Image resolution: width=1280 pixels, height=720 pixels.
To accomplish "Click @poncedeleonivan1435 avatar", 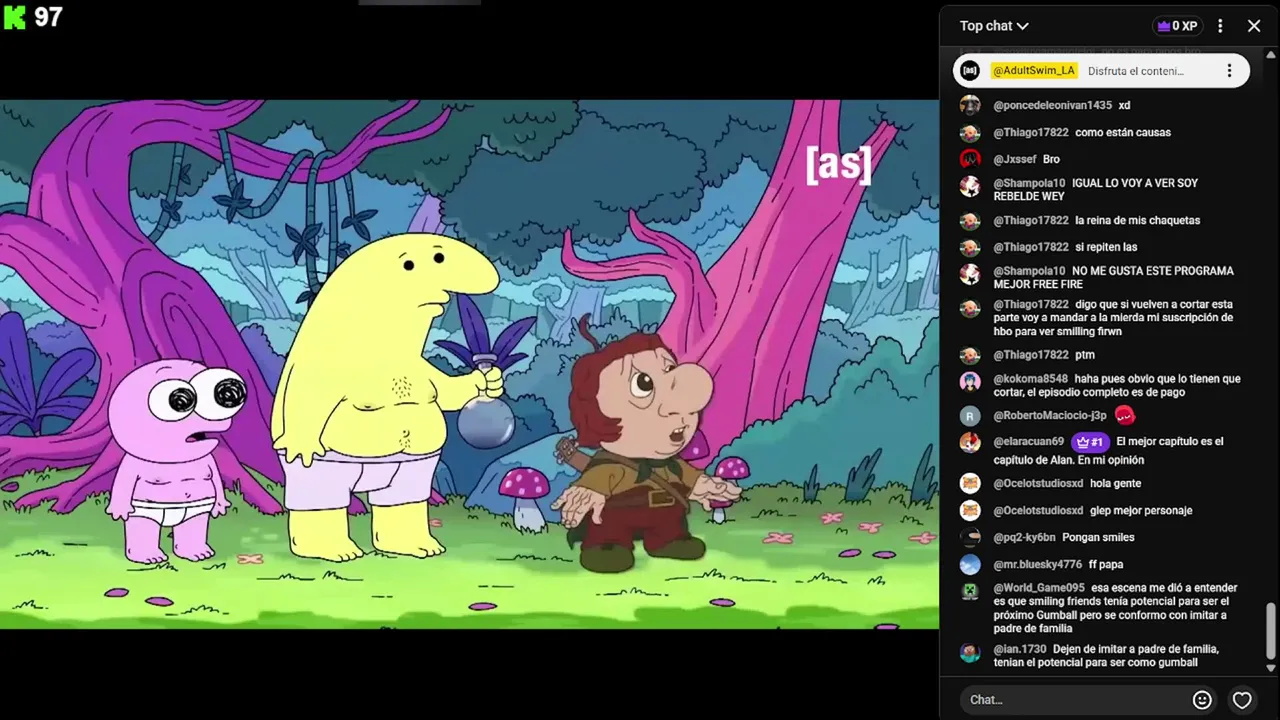I will click(970, 105).
